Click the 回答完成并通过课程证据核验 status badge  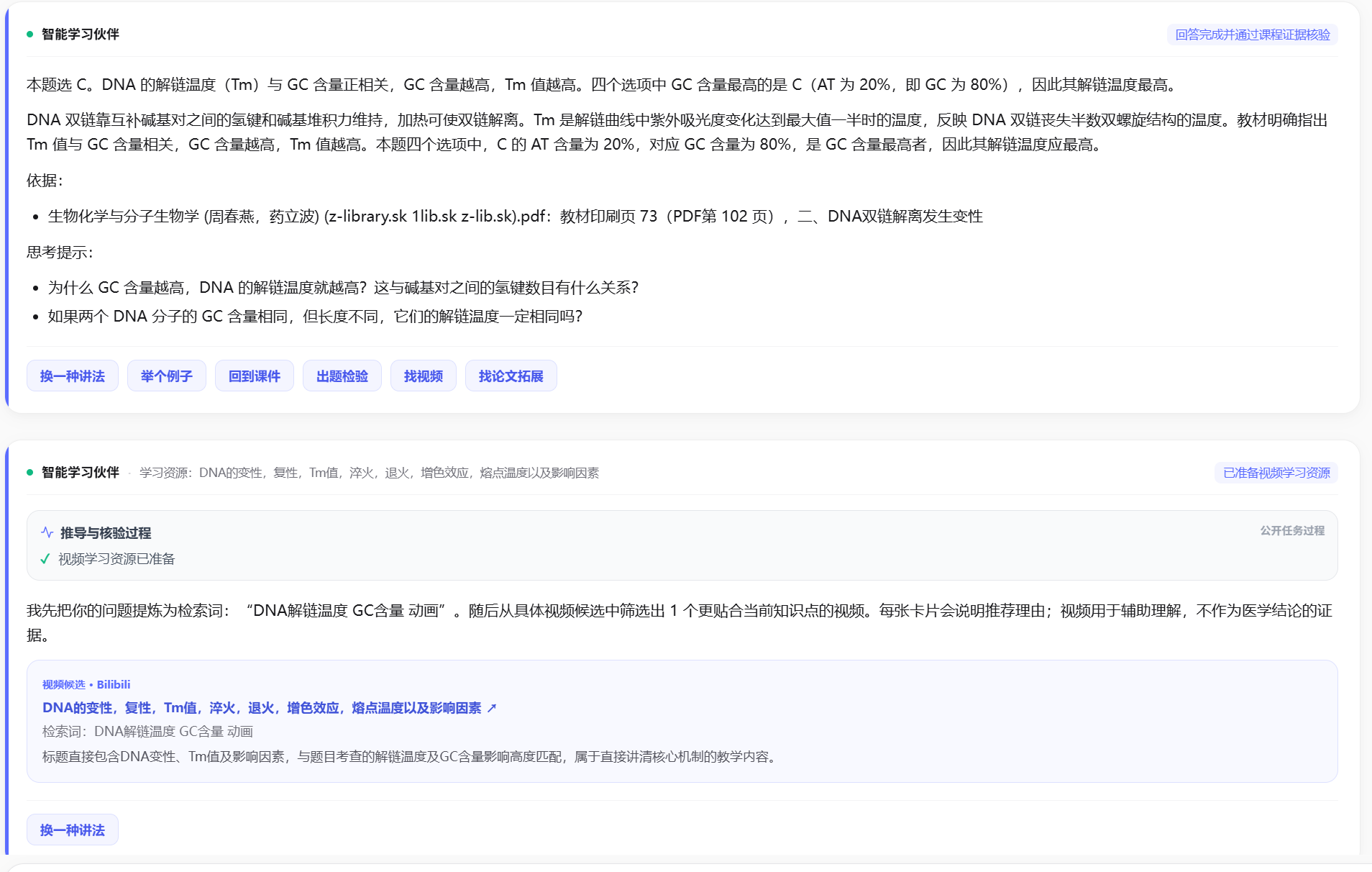[x=1252, y=35]
